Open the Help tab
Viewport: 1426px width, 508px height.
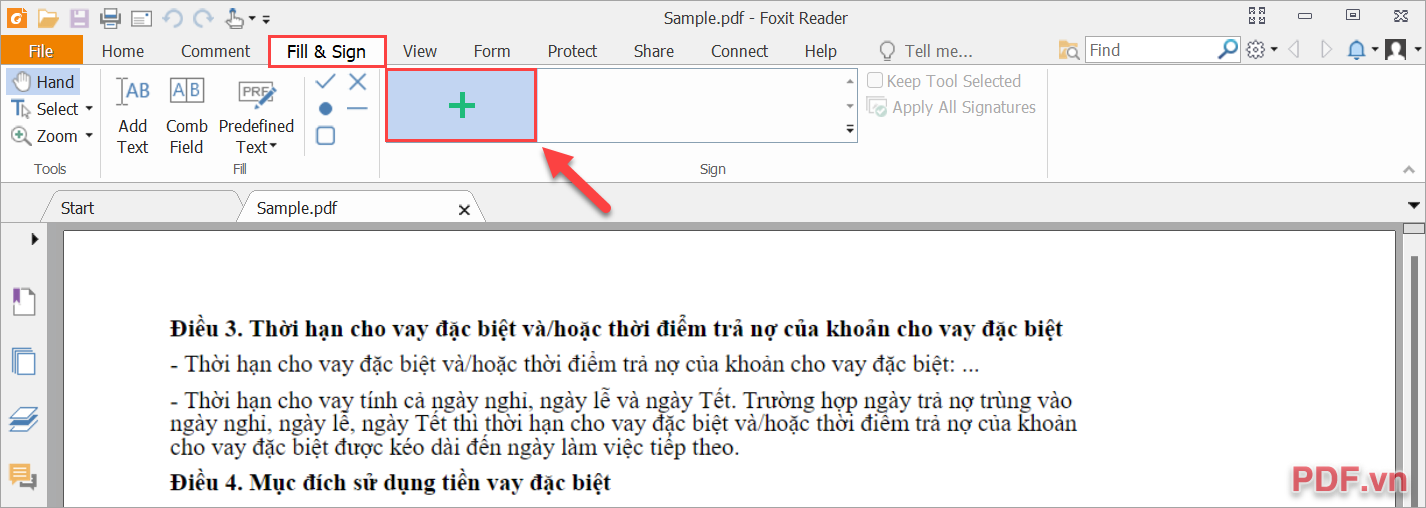tap(821, 51)
